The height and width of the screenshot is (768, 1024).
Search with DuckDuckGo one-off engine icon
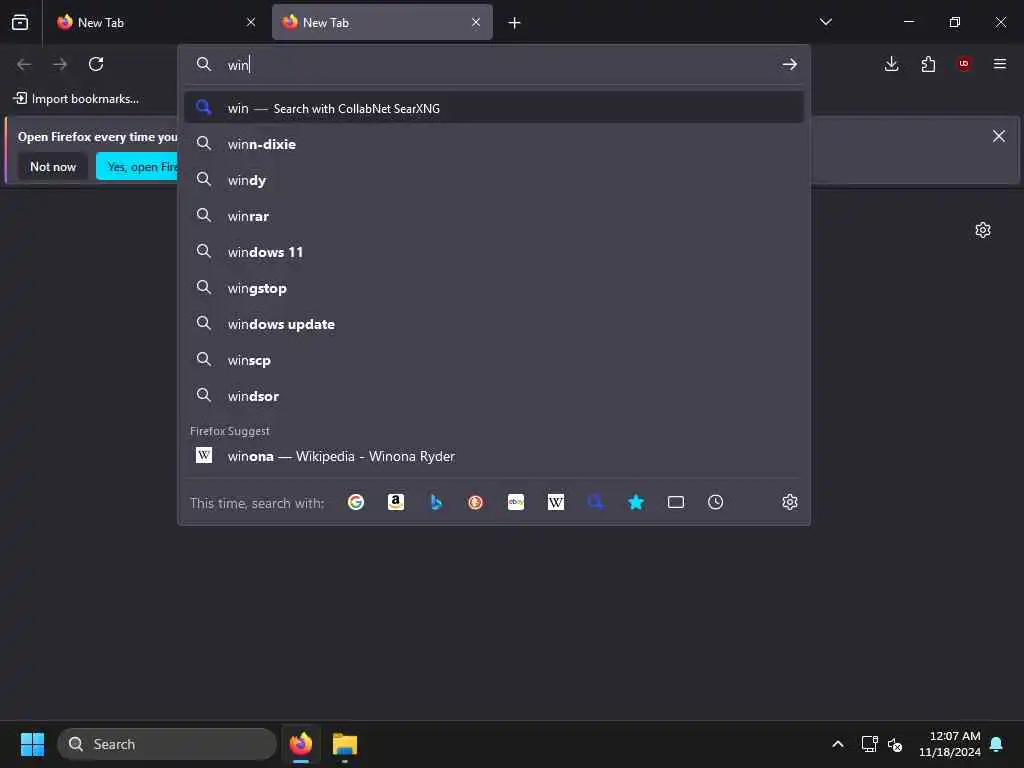click(x=475, y=502)
